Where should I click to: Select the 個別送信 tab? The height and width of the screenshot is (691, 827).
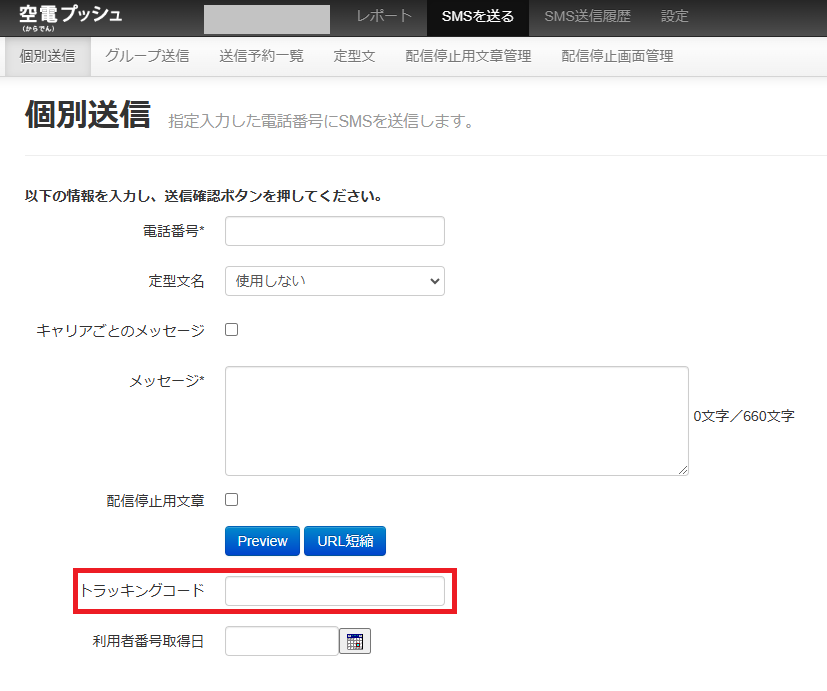coord(47,56)
